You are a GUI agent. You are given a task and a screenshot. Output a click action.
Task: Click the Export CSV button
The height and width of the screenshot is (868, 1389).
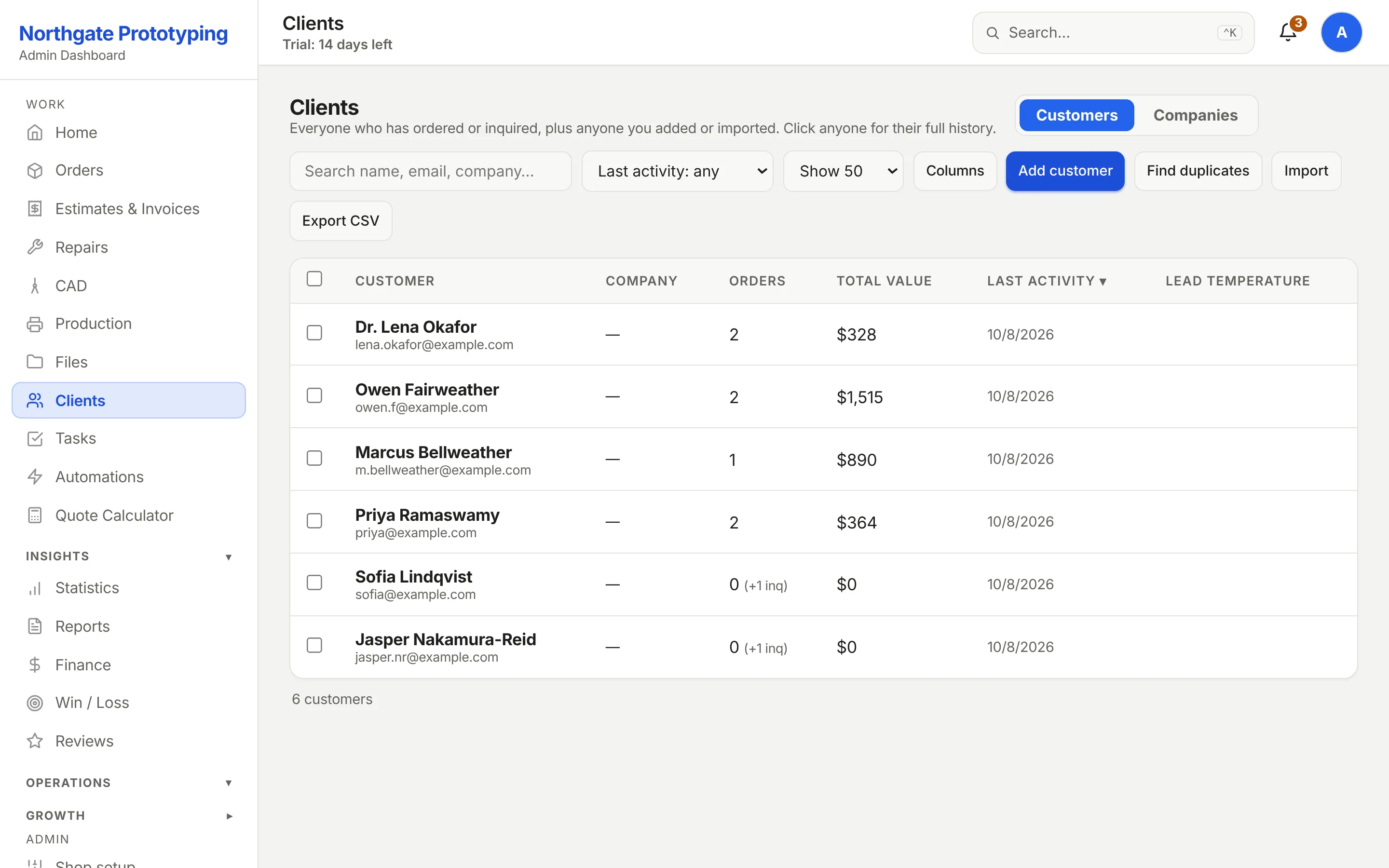[x=341, y=221]
